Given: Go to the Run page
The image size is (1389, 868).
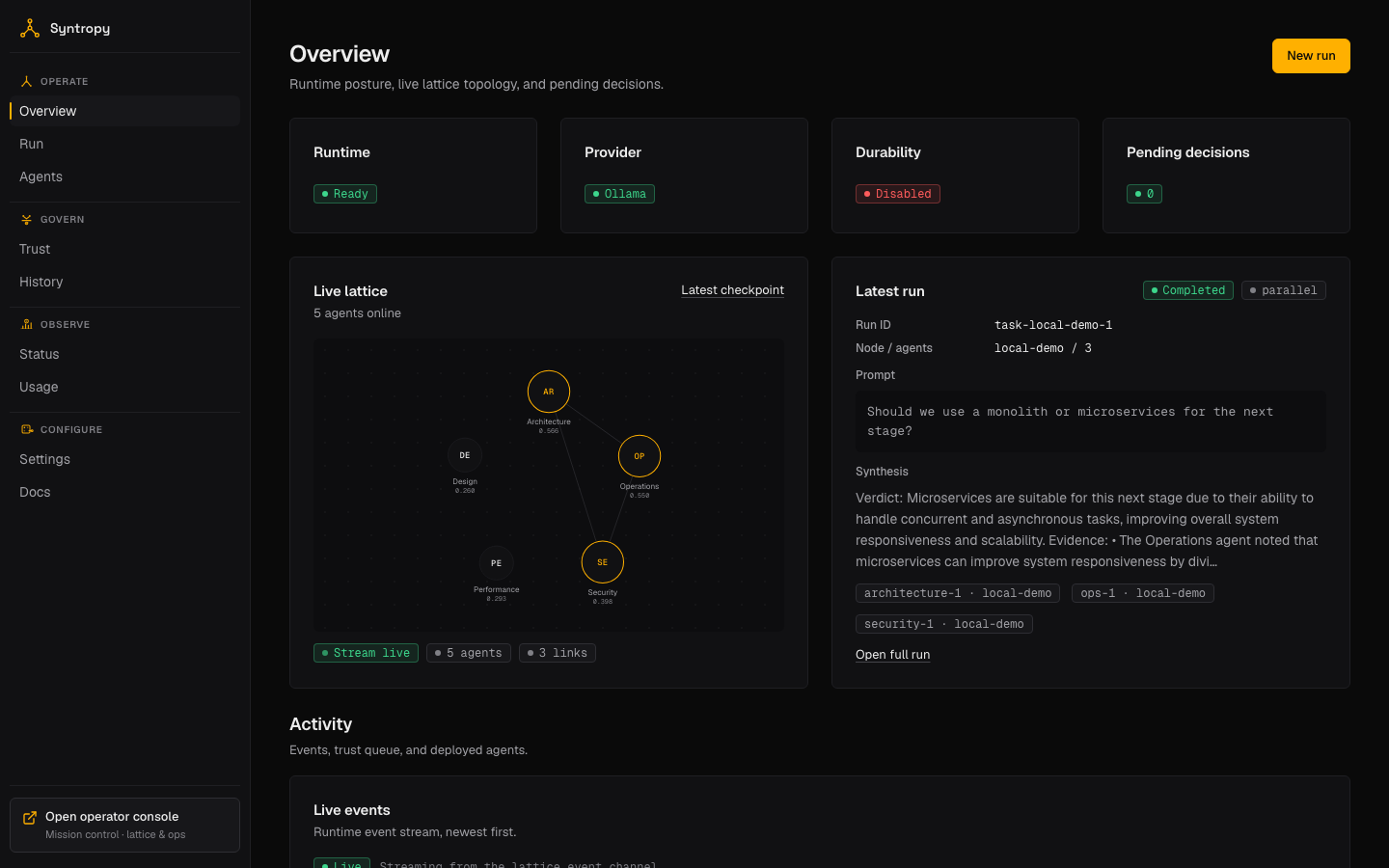Looking at the screenshot, I should coord(124,144).
